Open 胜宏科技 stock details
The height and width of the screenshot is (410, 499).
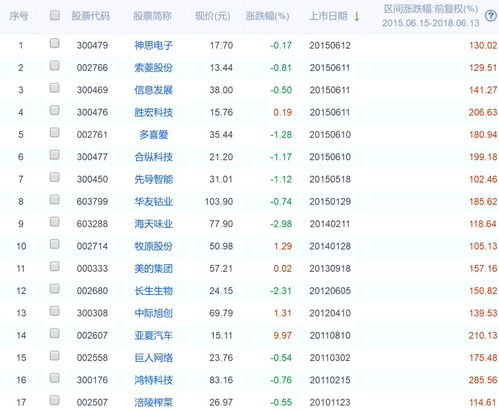tap(153, 112)
